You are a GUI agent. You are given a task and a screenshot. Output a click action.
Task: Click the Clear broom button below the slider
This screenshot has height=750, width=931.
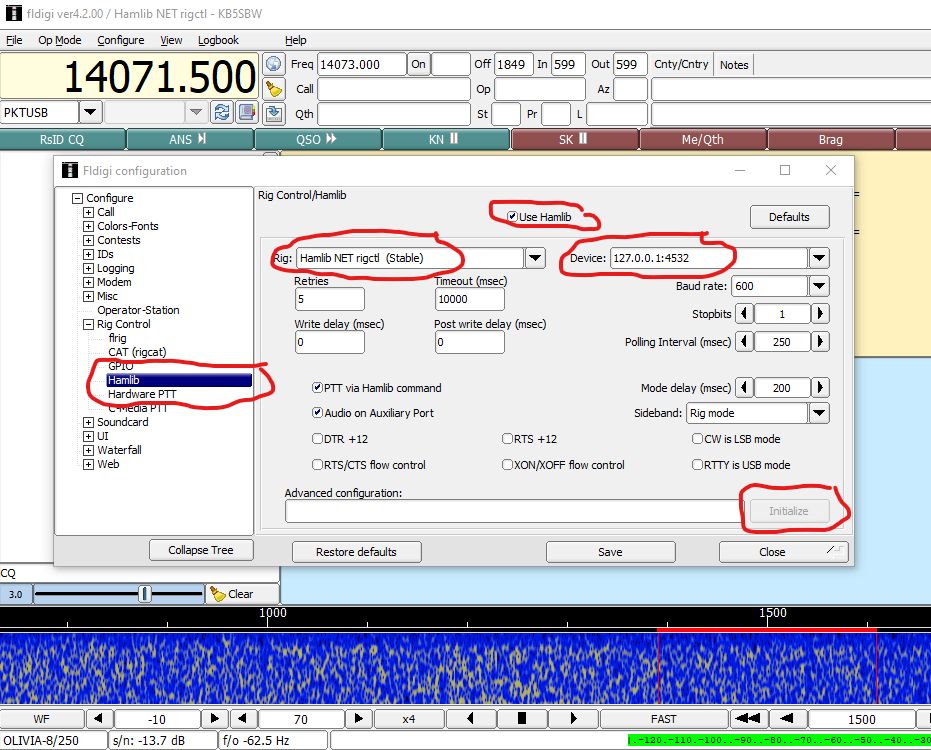[x=242, y=594]
